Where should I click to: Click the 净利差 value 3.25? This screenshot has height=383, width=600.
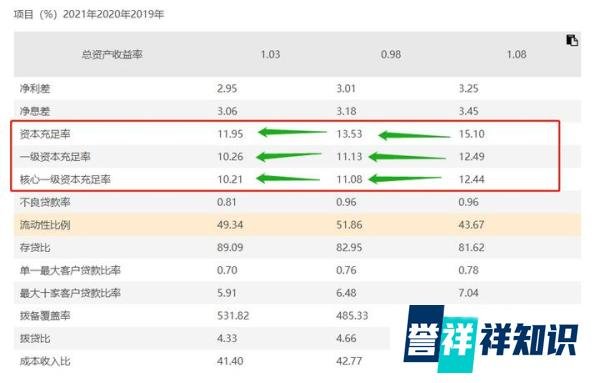click(469, 89)
